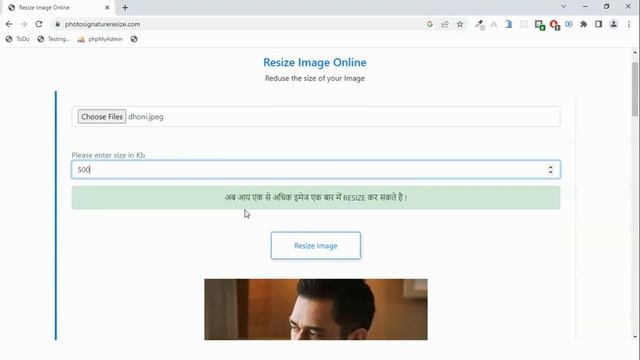Click the scrollbar down arrow
Image resolution: width=640 pixels, height=360 pixels.
635,337
